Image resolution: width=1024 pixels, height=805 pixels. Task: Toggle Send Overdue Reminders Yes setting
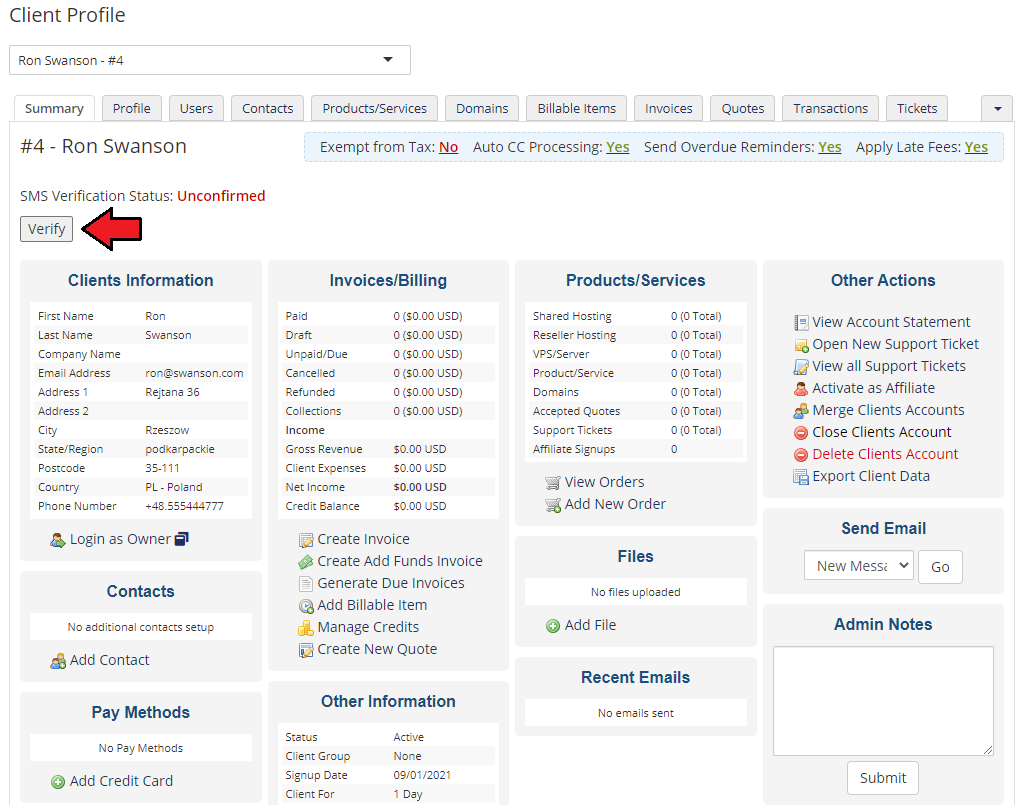pyautogui.click(x=830, y=147)
